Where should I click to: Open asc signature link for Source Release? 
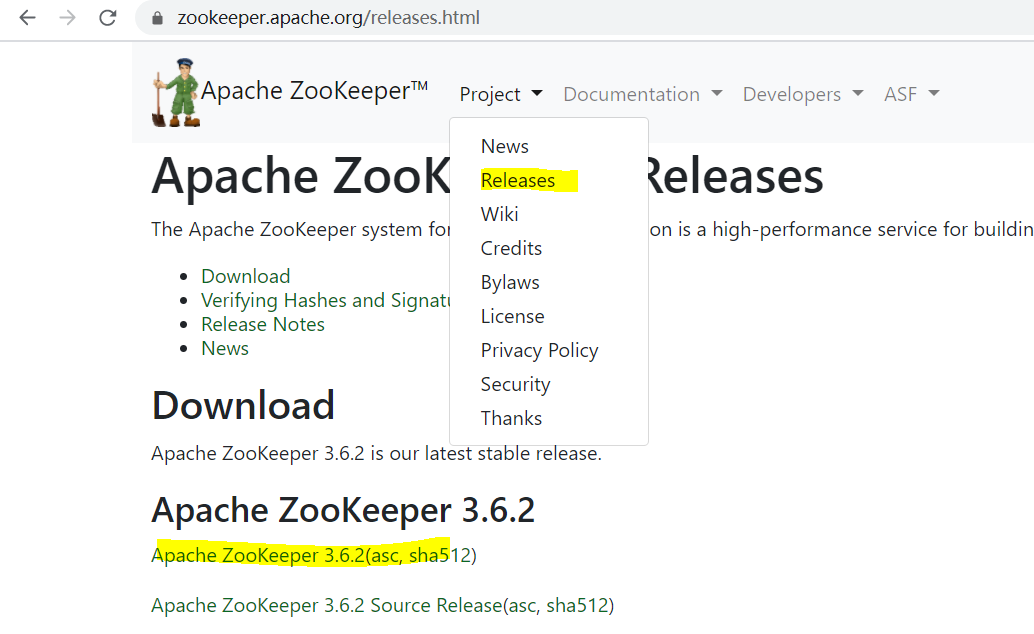click(x=522, y=605)
